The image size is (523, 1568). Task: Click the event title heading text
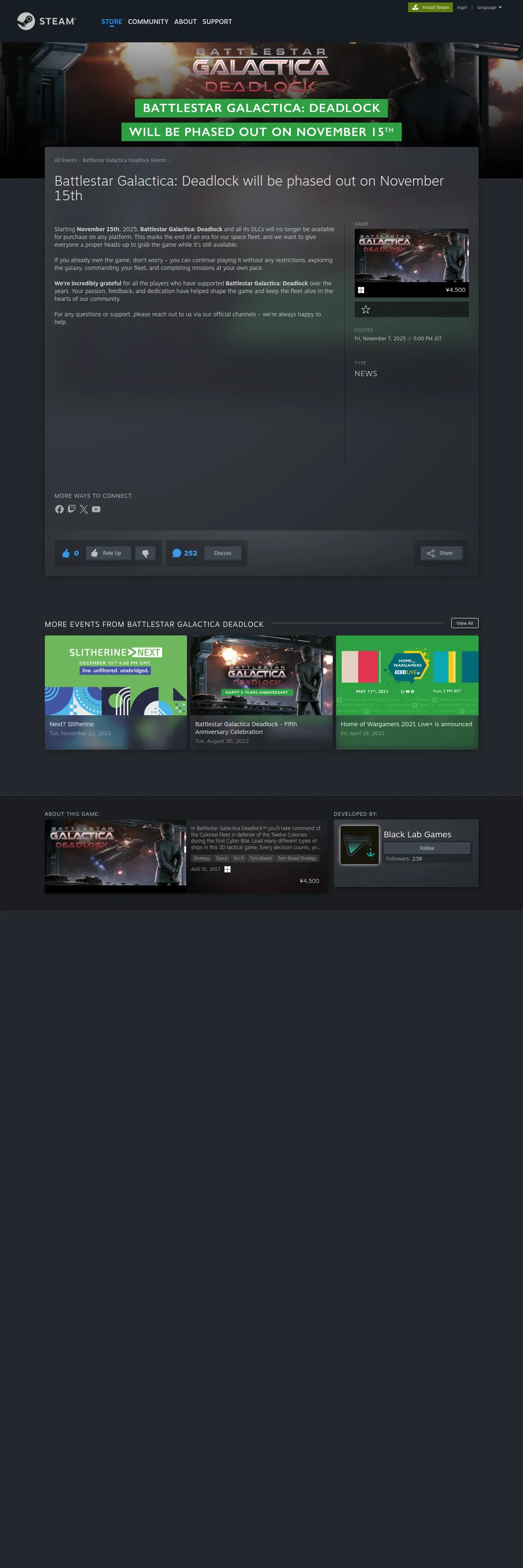click(x=249, y=188)
